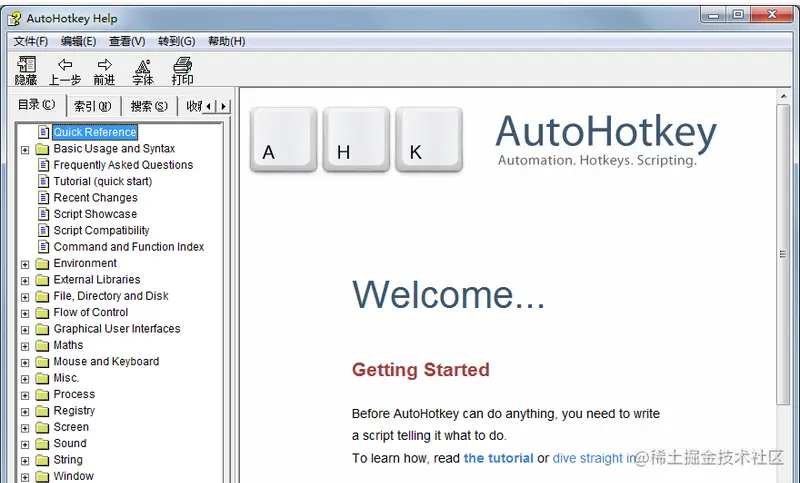Expand the Screen tree node

click(25, 428)
